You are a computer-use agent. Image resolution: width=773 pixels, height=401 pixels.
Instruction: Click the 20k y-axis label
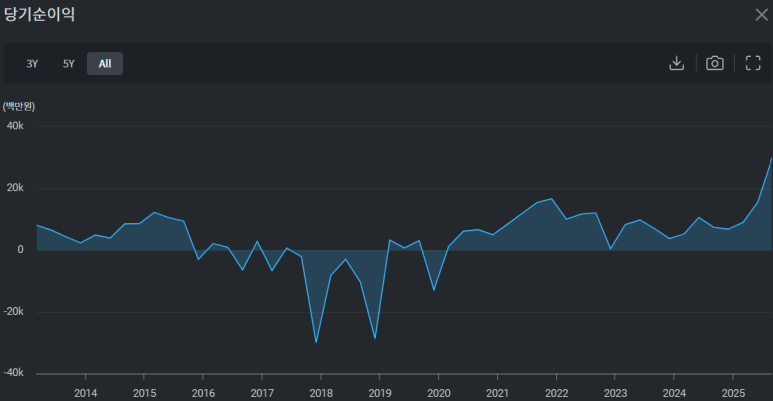15,188
